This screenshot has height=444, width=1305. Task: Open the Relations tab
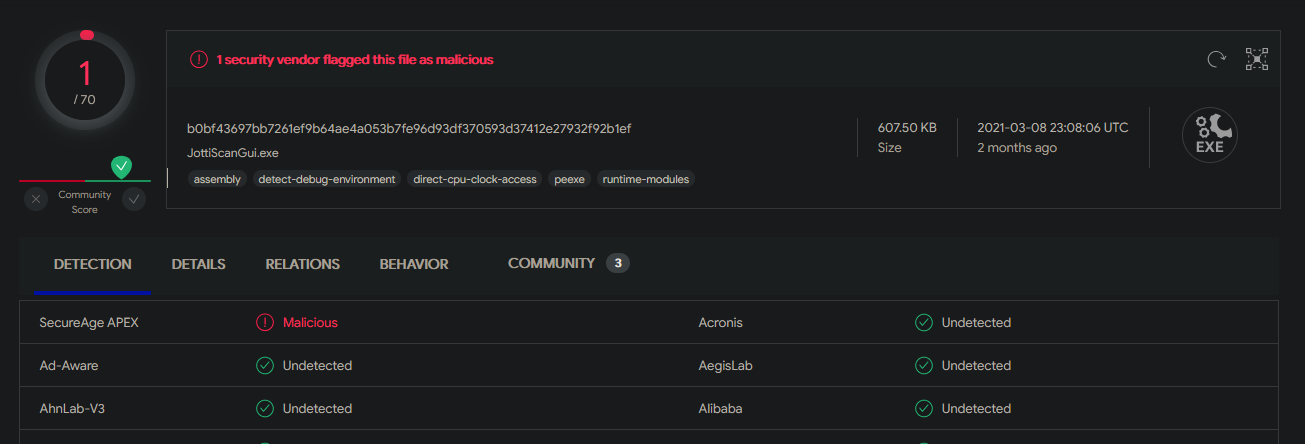click(302, 264)
